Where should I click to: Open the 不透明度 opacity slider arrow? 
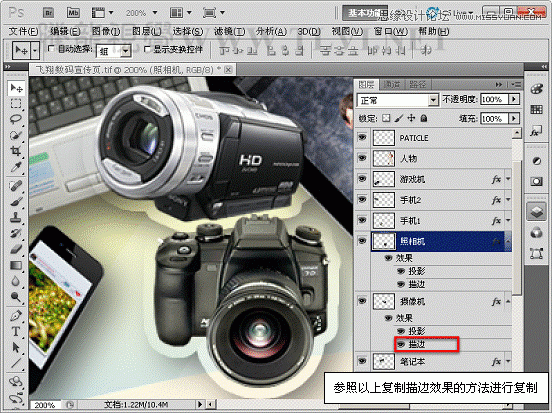click(514, 99)
